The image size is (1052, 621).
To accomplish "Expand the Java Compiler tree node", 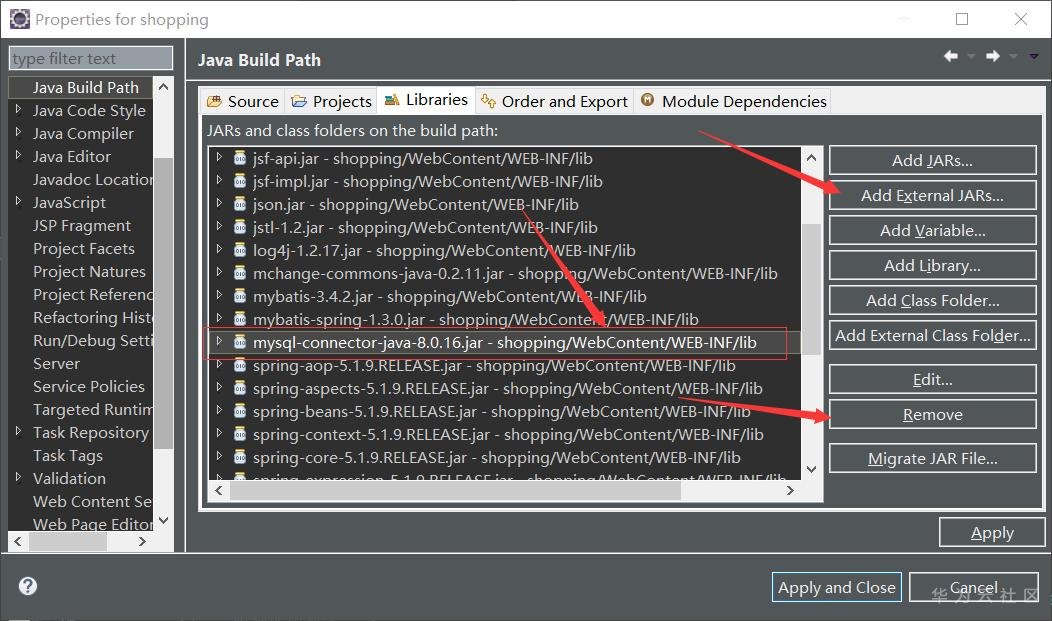I will [18, 132].
